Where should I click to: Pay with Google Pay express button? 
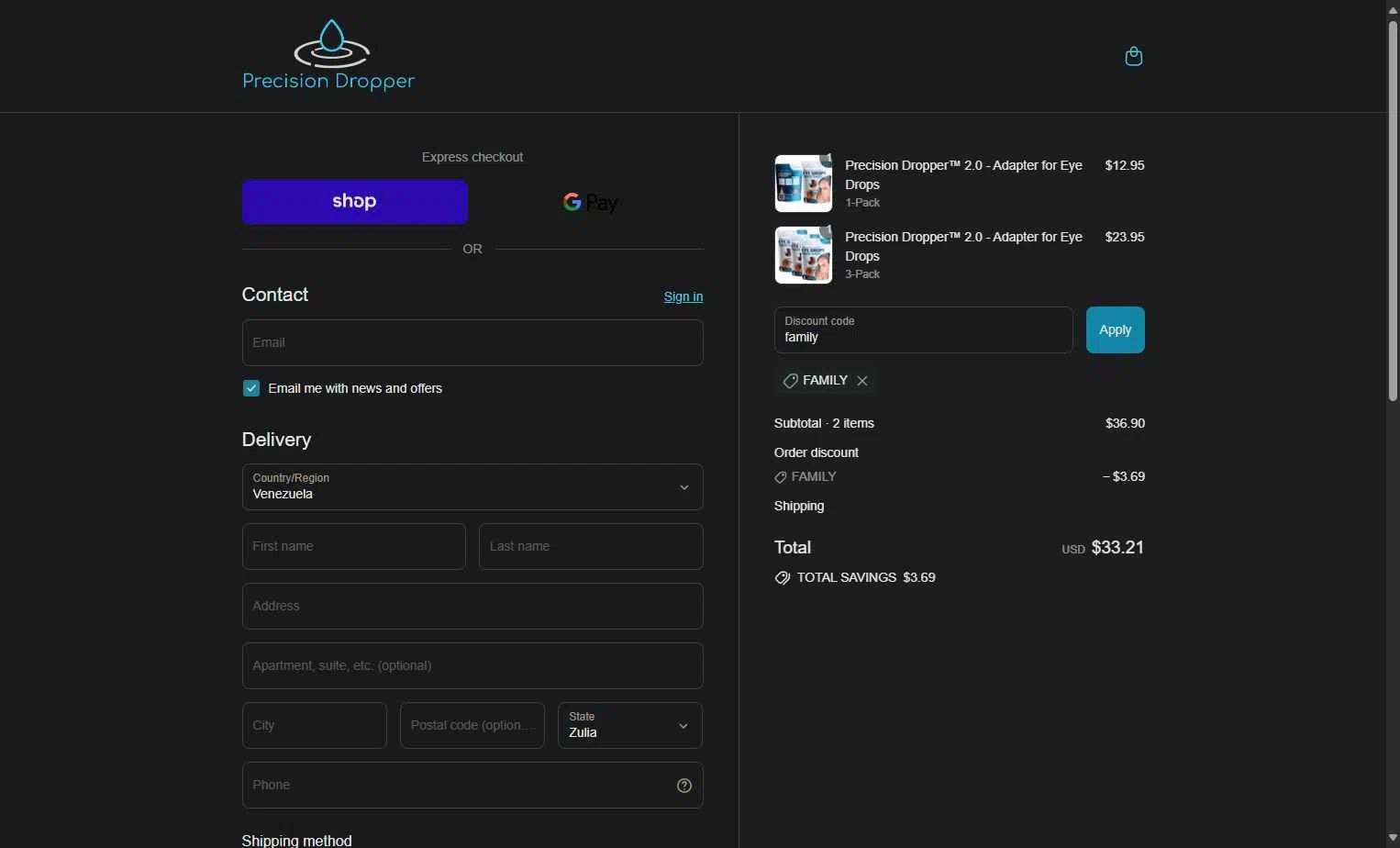591,202
